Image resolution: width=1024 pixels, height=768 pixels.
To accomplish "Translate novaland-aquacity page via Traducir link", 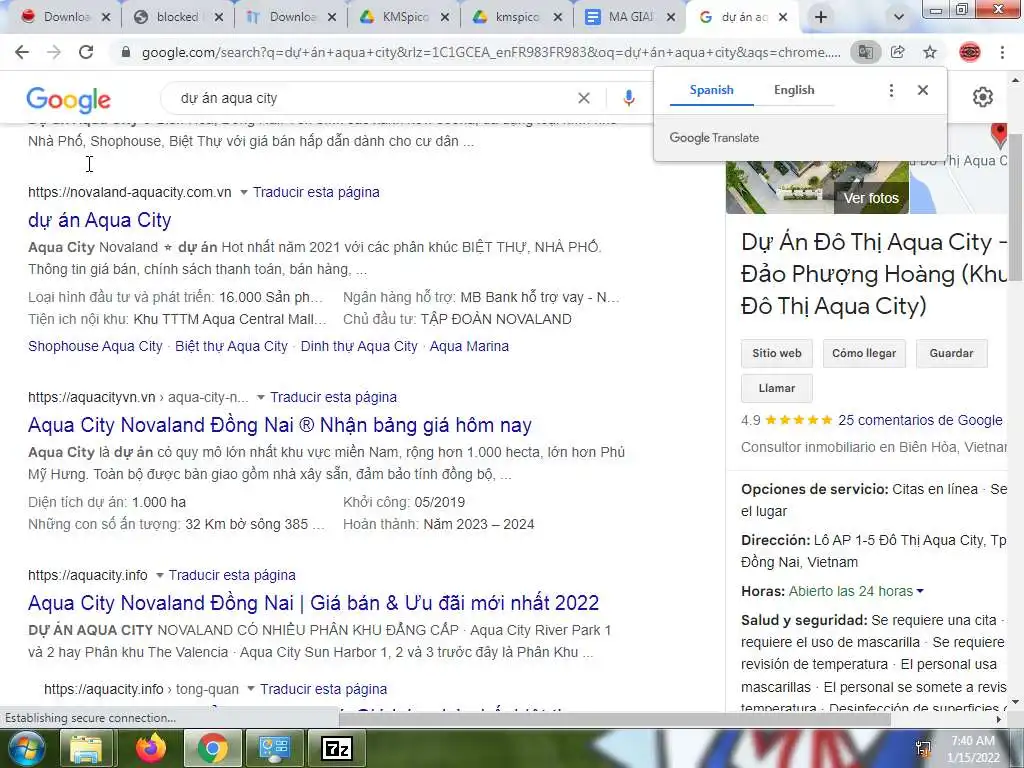I will click(x=316, y=192).
